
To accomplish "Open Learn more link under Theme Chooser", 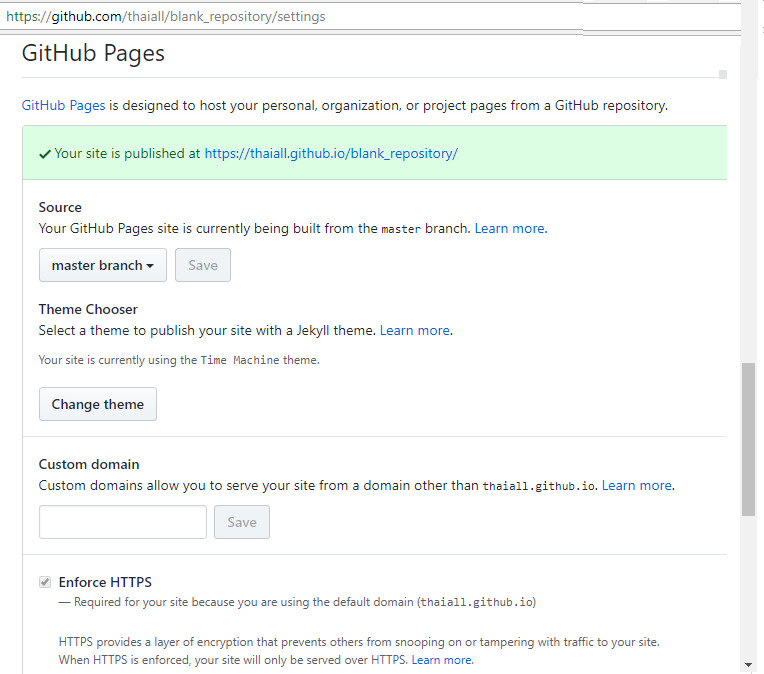I will click(x=415, y=330).
